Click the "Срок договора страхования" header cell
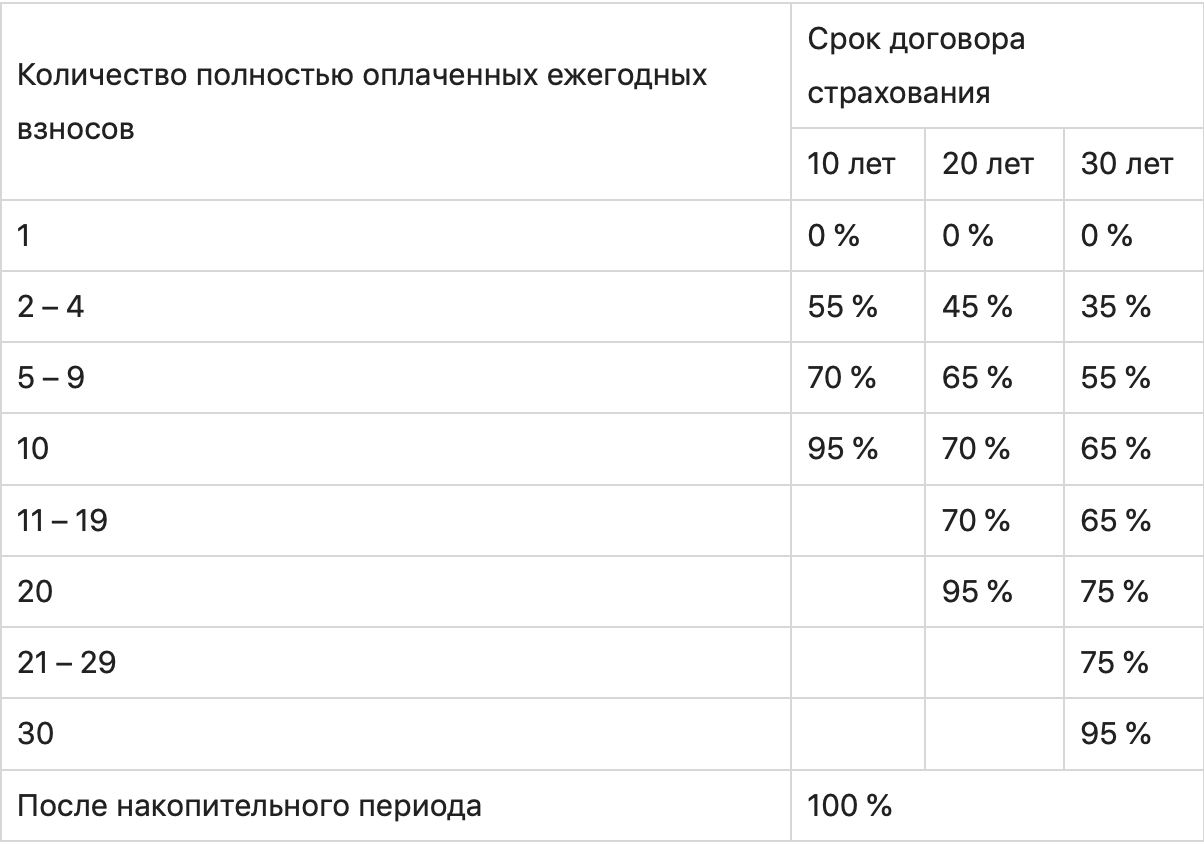 (x=917, y=67)
